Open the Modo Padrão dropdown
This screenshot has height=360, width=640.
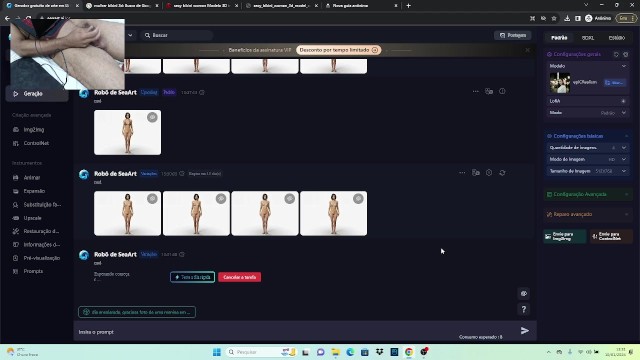588,113
